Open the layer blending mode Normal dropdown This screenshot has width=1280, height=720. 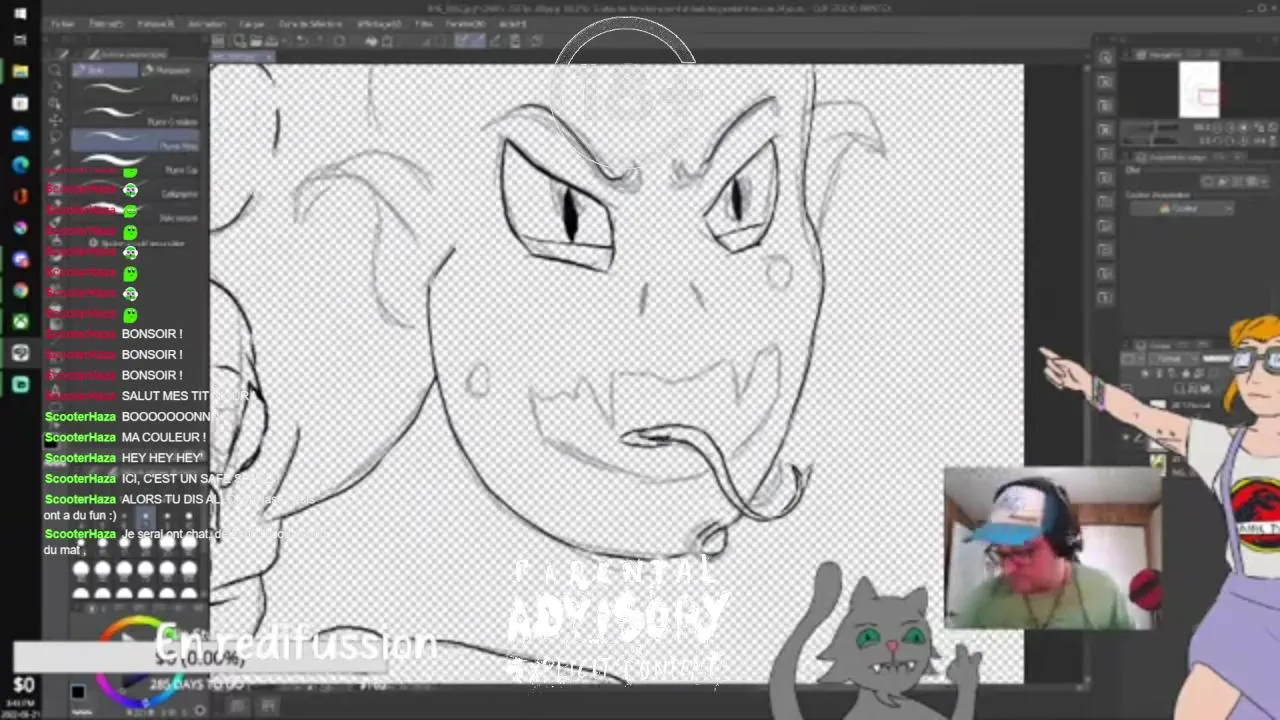point(1173,358)
